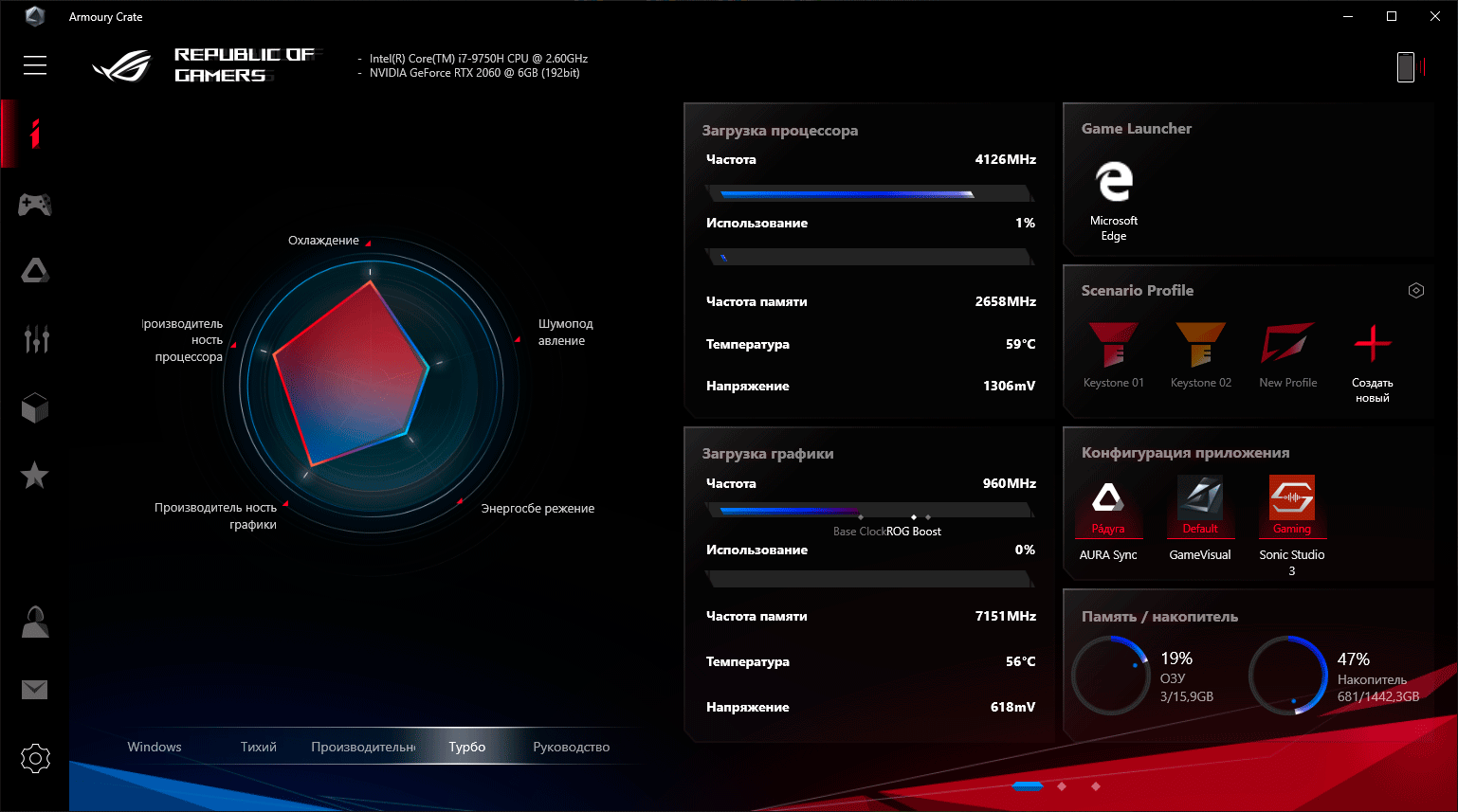Maximize the Armoury Crate window

pyautogui.click(x=1392, y=16)
